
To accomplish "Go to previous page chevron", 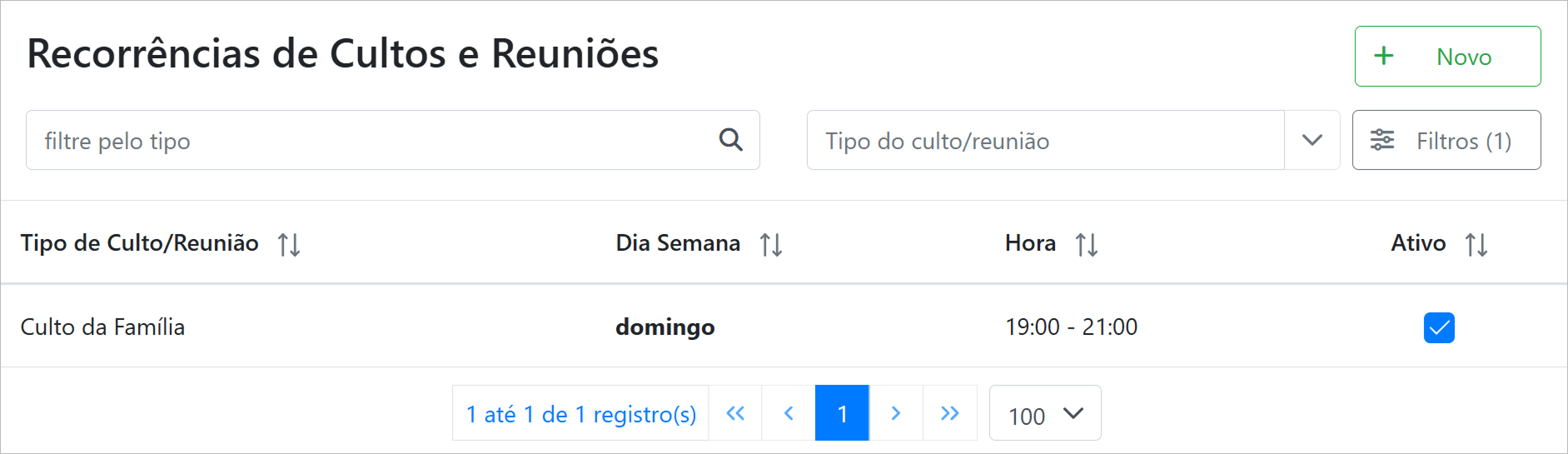I will click(x=789, y=413).
